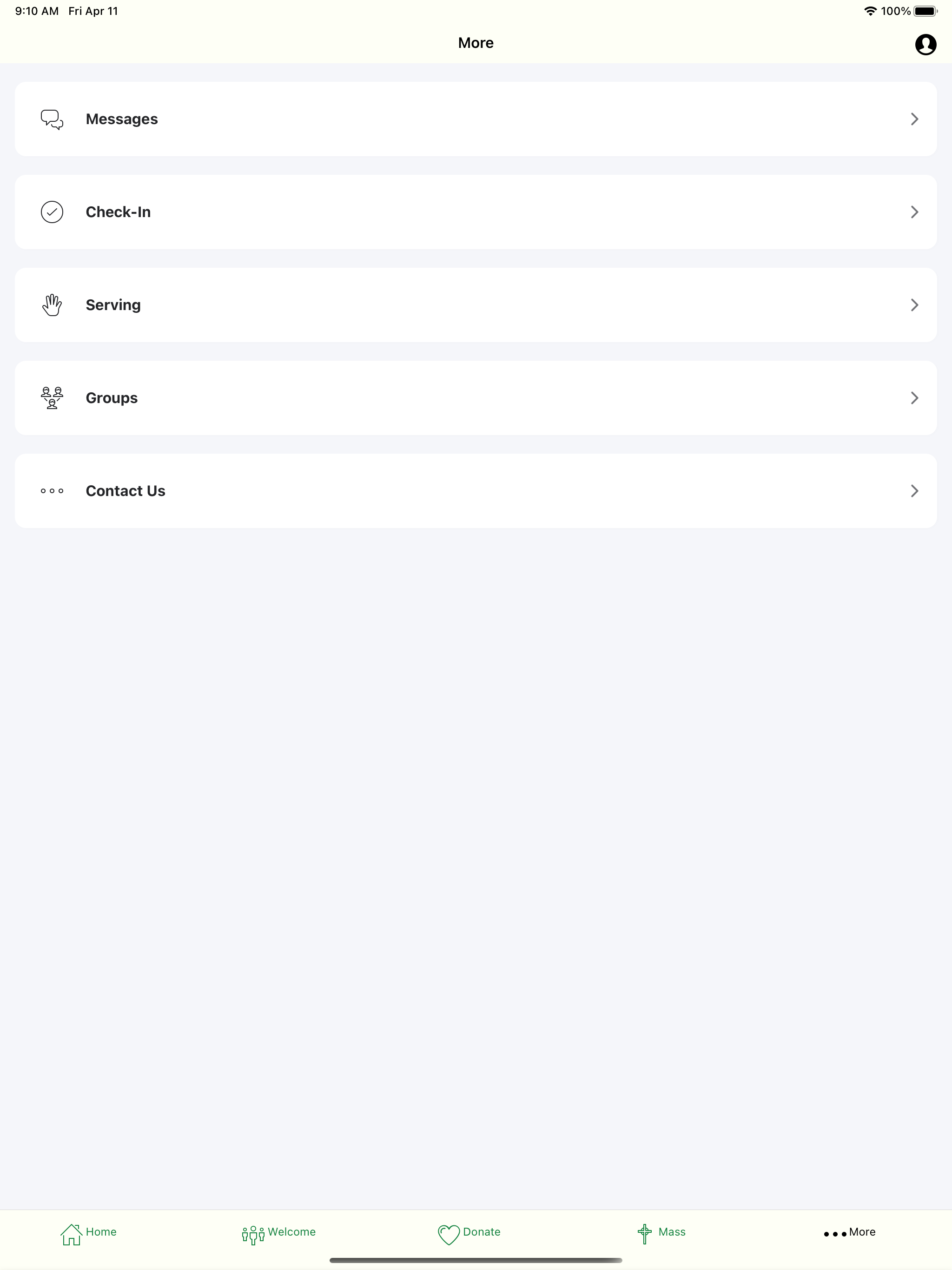Select the Groups row card
This screenshot has height=1270, width=952.
click(x=476, y=398)
